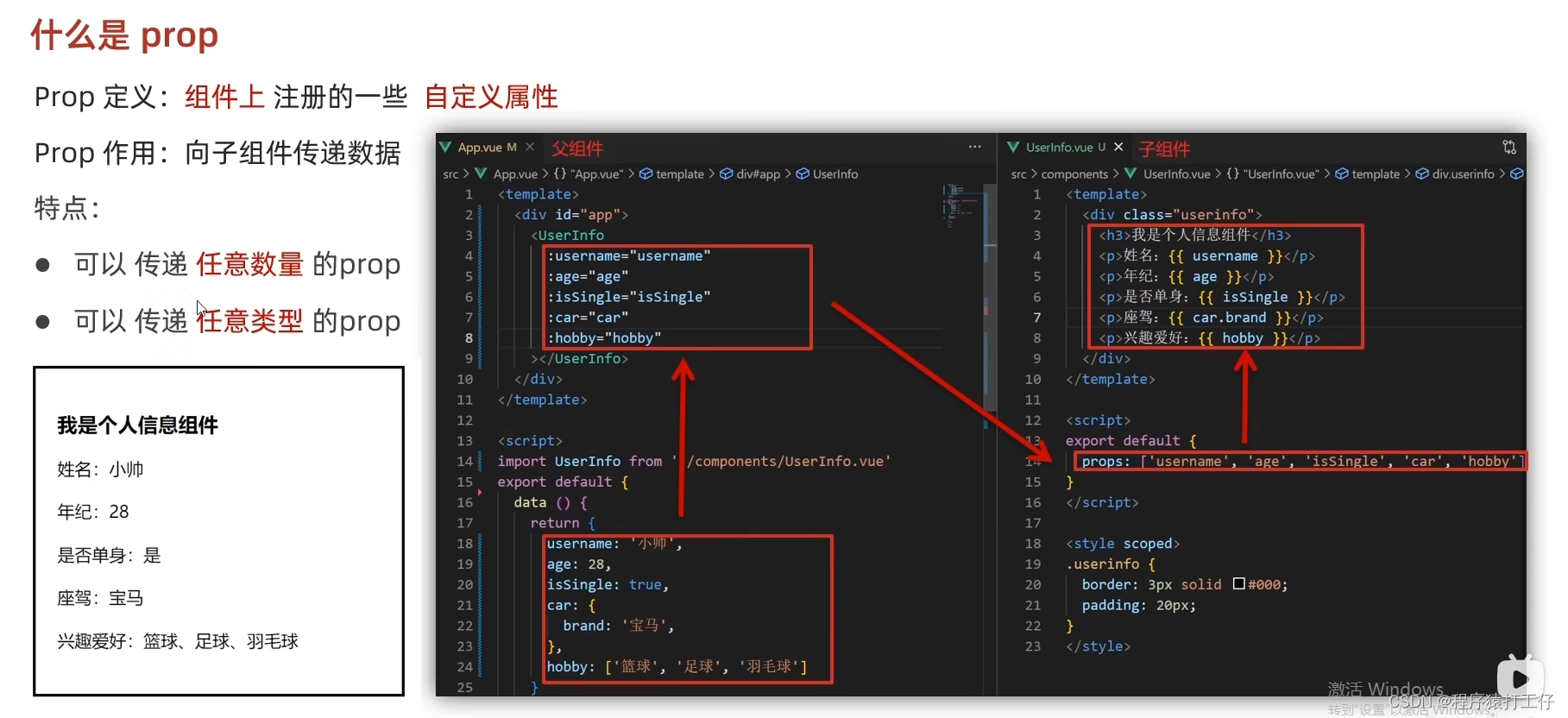Click the brand: '宝马' code line

point(619,626)
